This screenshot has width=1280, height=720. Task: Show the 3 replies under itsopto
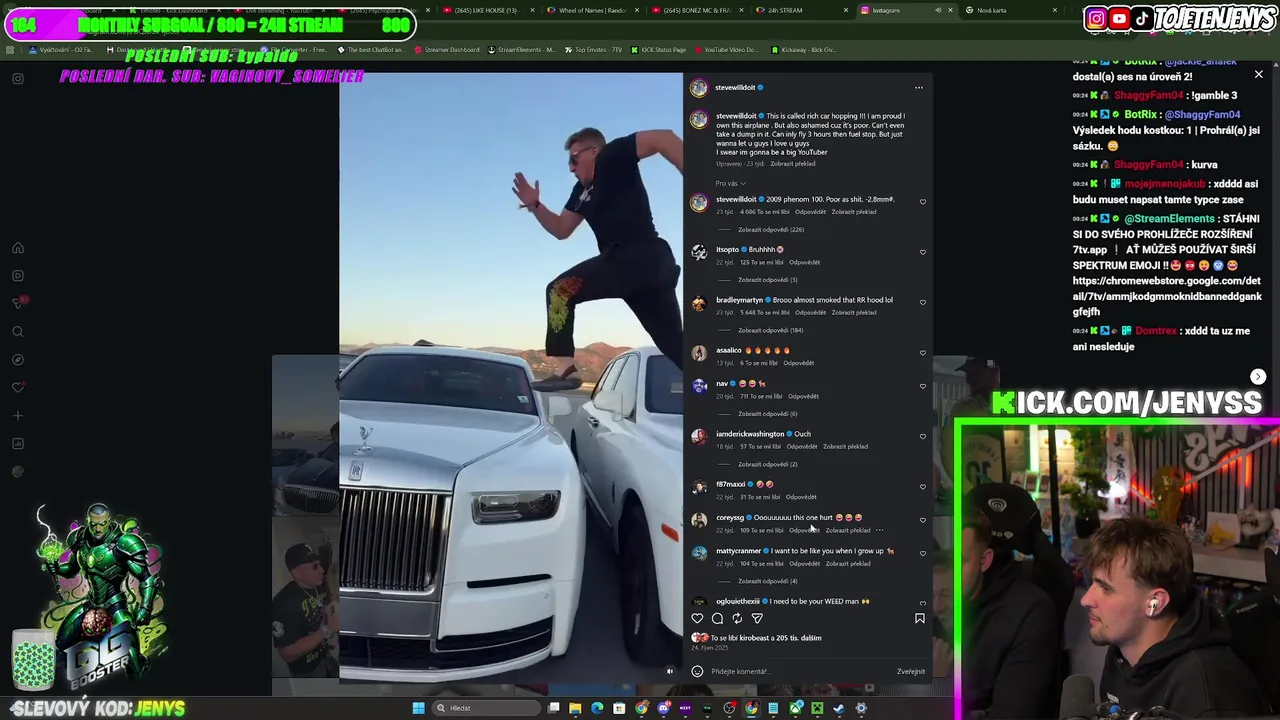[768, 279]
